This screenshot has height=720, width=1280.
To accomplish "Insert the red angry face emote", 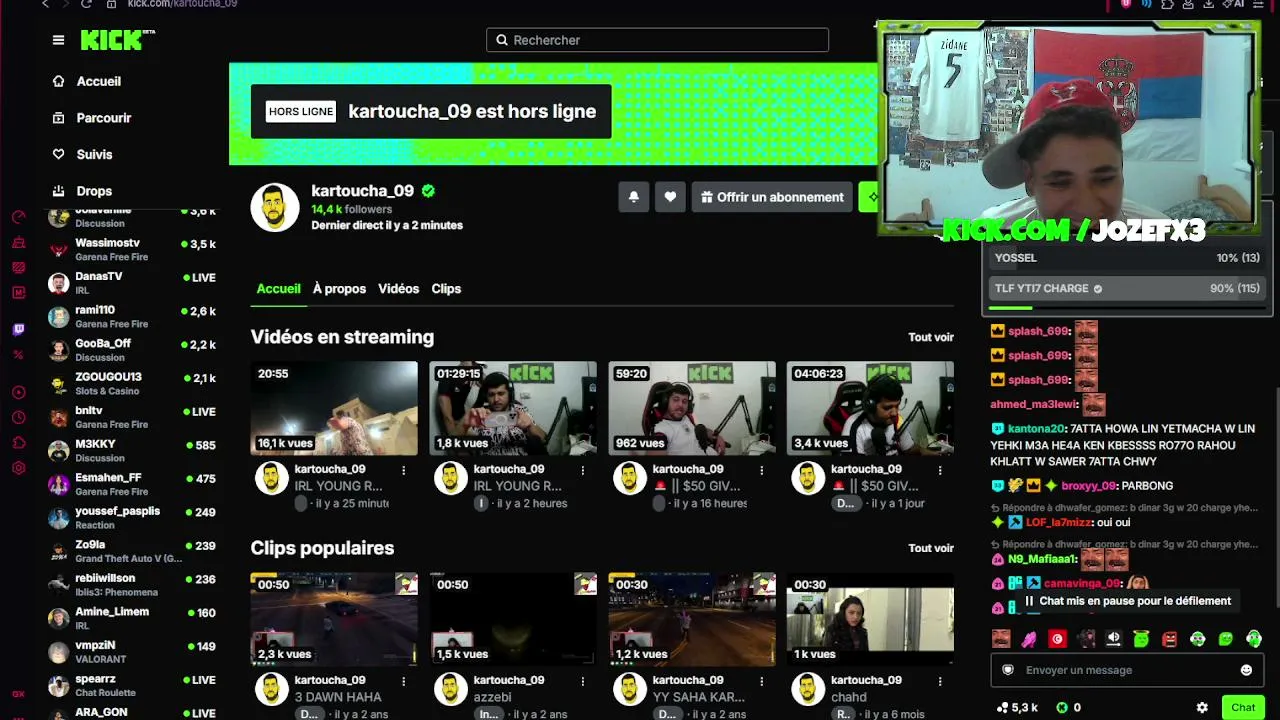I will click(x=1169, y=639).
